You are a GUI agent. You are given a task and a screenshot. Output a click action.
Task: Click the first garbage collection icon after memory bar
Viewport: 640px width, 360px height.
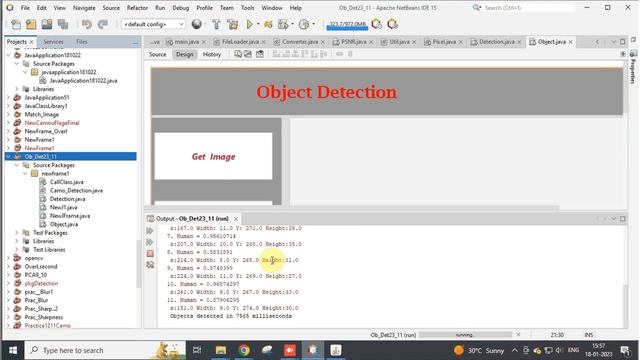pos(377,24)
